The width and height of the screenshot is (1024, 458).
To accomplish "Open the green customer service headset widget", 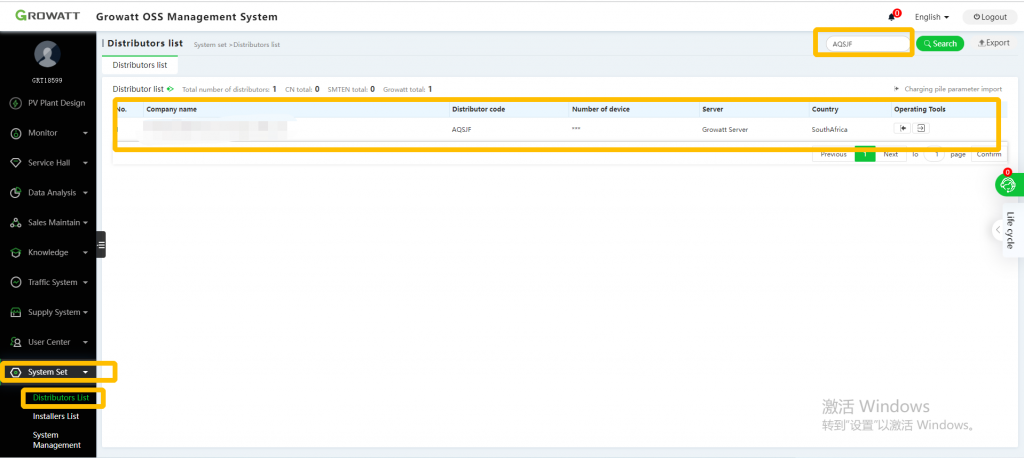I will click(x=1008, y=185).
